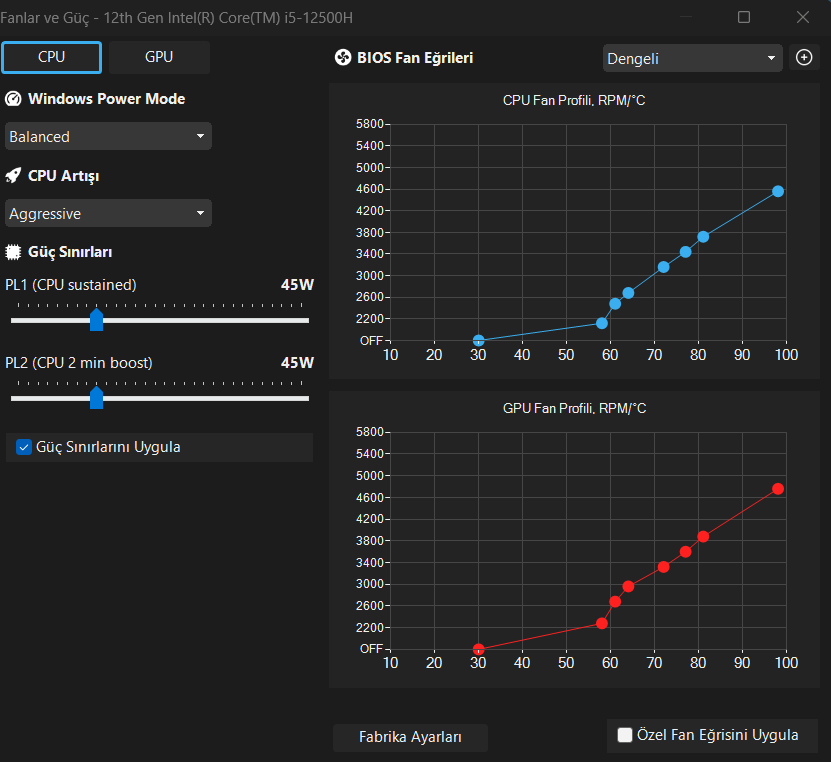Open the CPU Artışı Aggressive dropdown
The width and height of the screenshot is (831, 762).
(x=108, y=214)
